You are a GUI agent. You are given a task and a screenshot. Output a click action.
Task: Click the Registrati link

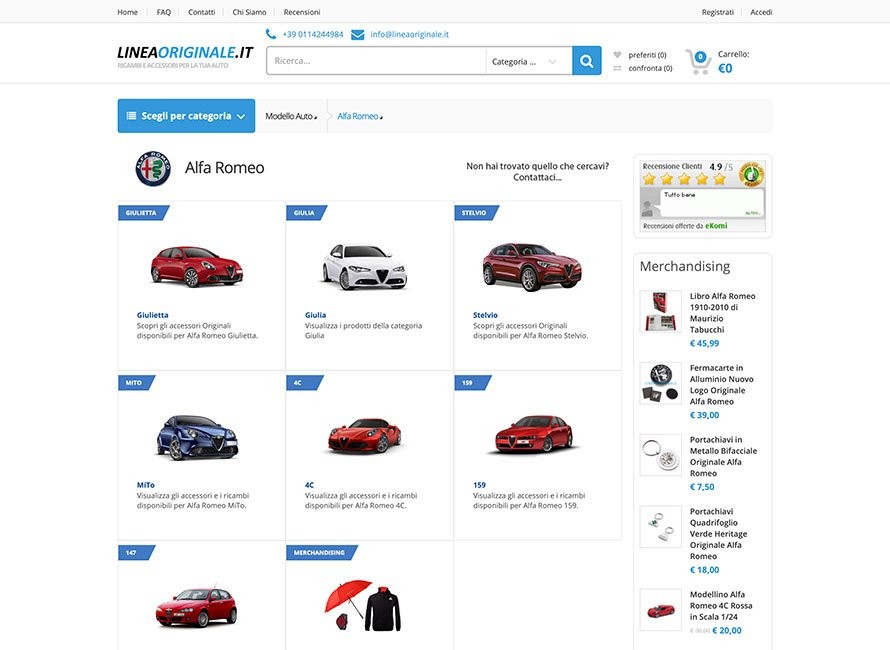pyautogui.click(x=717, y=12)
